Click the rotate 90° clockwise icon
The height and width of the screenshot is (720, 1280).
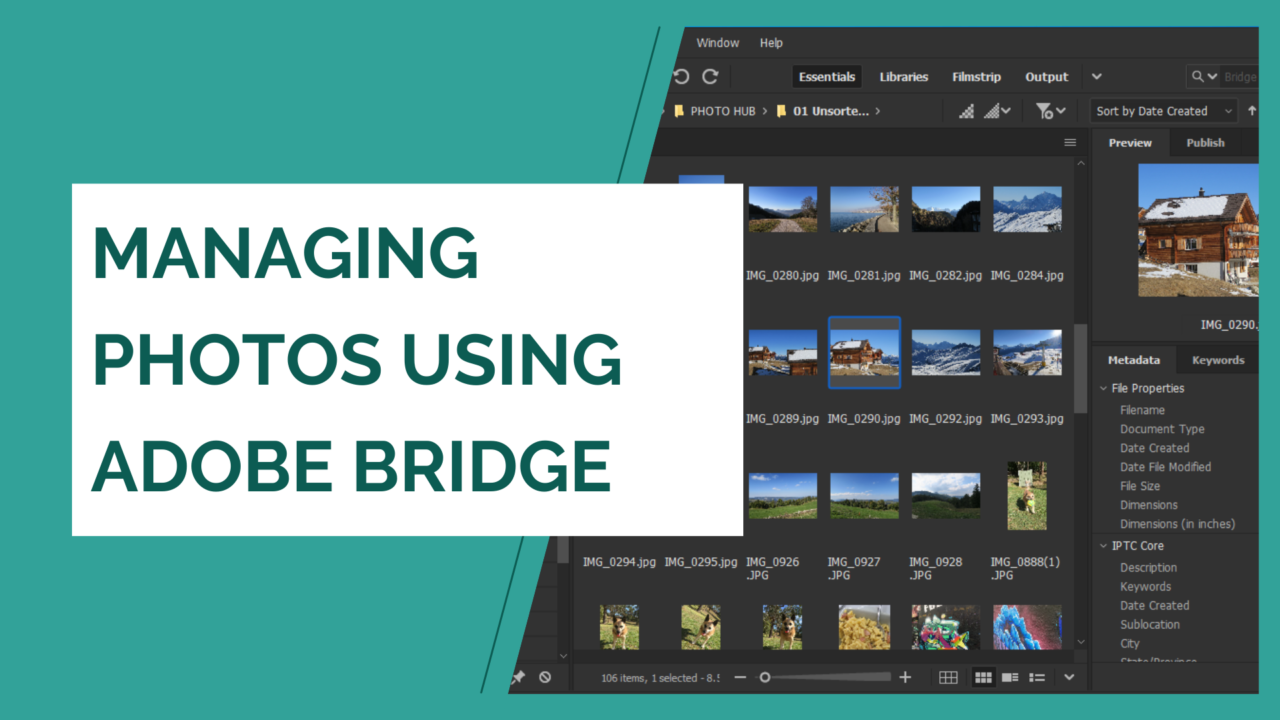[x=710, y=77]
